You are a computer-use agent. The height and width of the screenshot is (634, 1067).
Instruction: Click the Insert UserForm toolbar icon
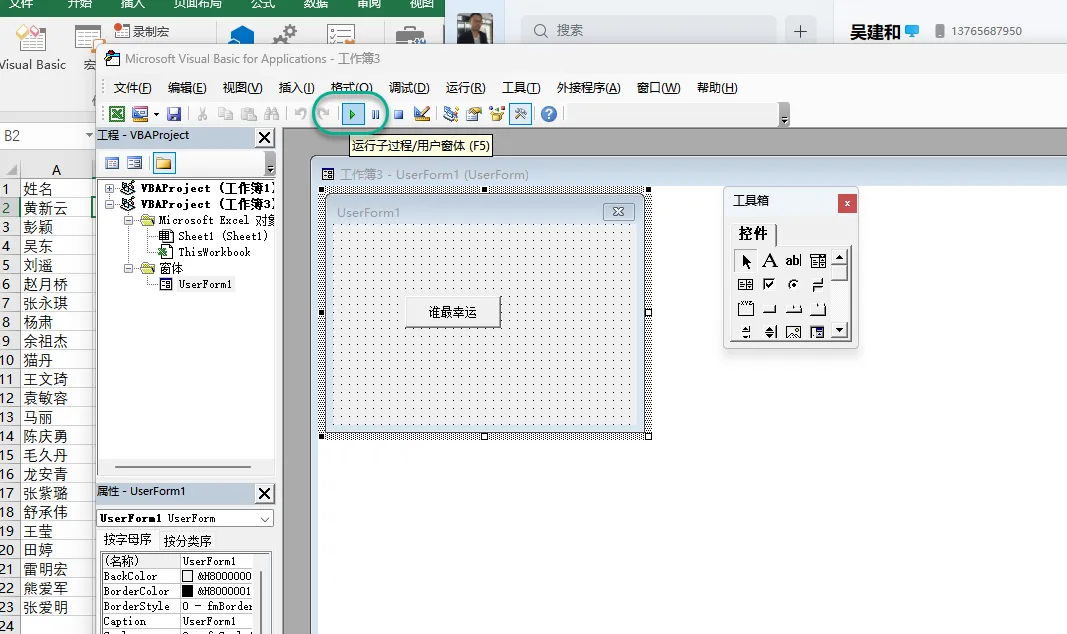pyautogui.click(x=139, y=114)
